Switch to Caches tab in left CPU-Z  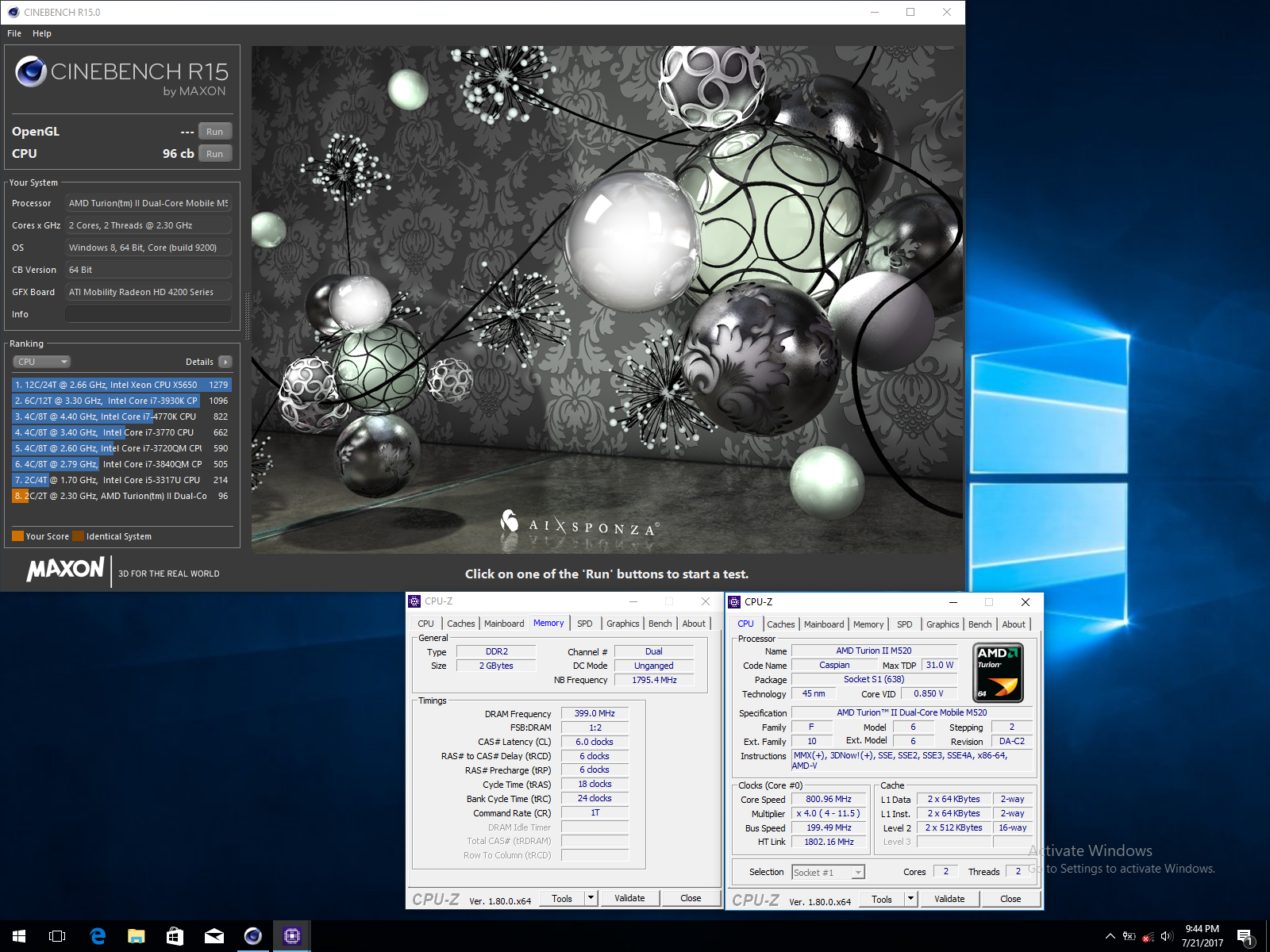pos(461,624)
